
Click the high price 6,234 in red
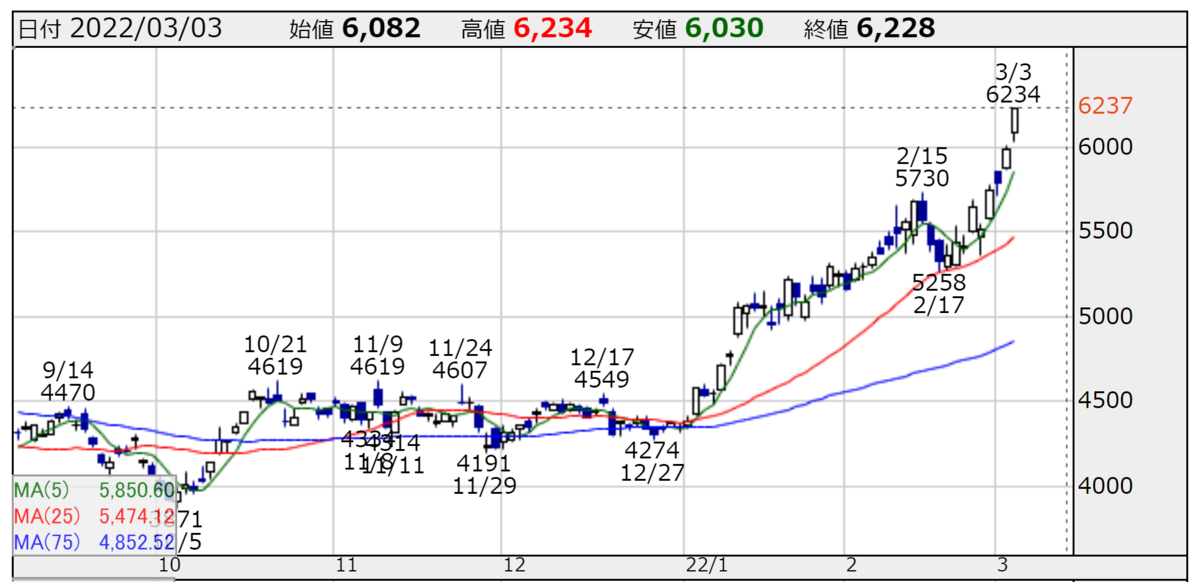553,29
